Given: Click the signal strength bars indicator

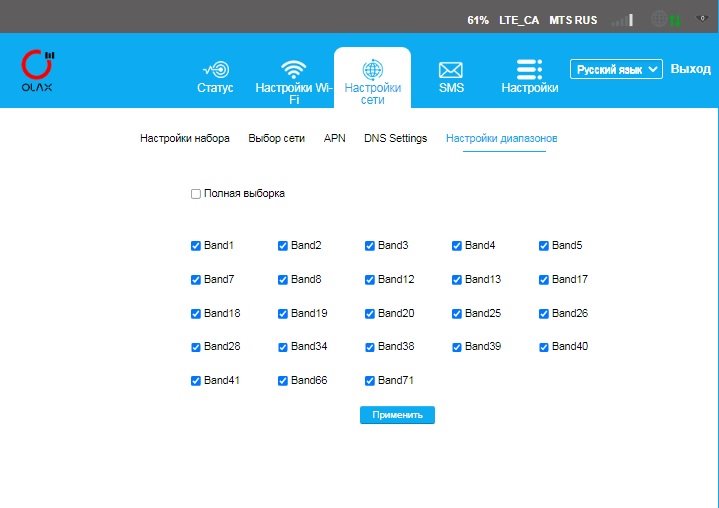Looking at the screenshot, I should [x=622, y=19].
